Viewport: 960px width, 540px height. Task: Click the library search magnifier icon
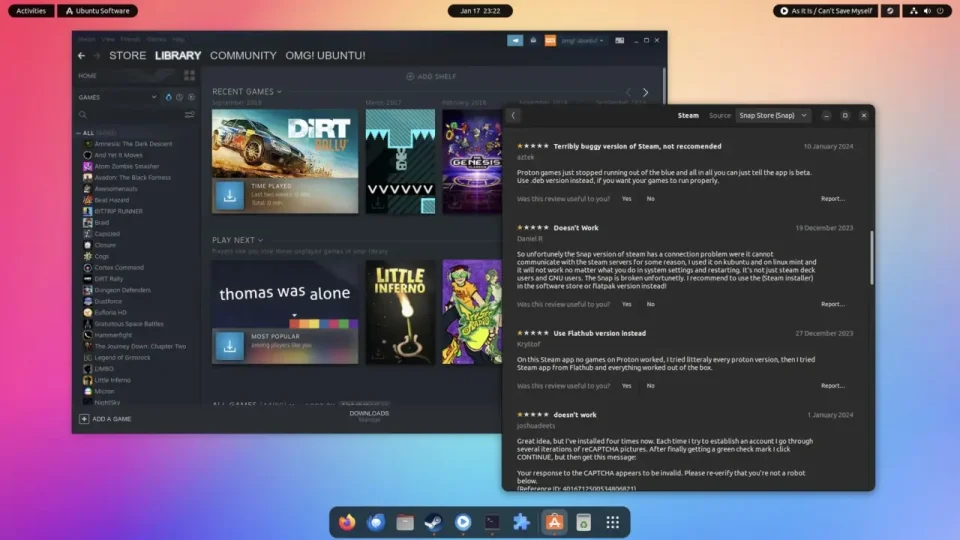coord(83,114)
